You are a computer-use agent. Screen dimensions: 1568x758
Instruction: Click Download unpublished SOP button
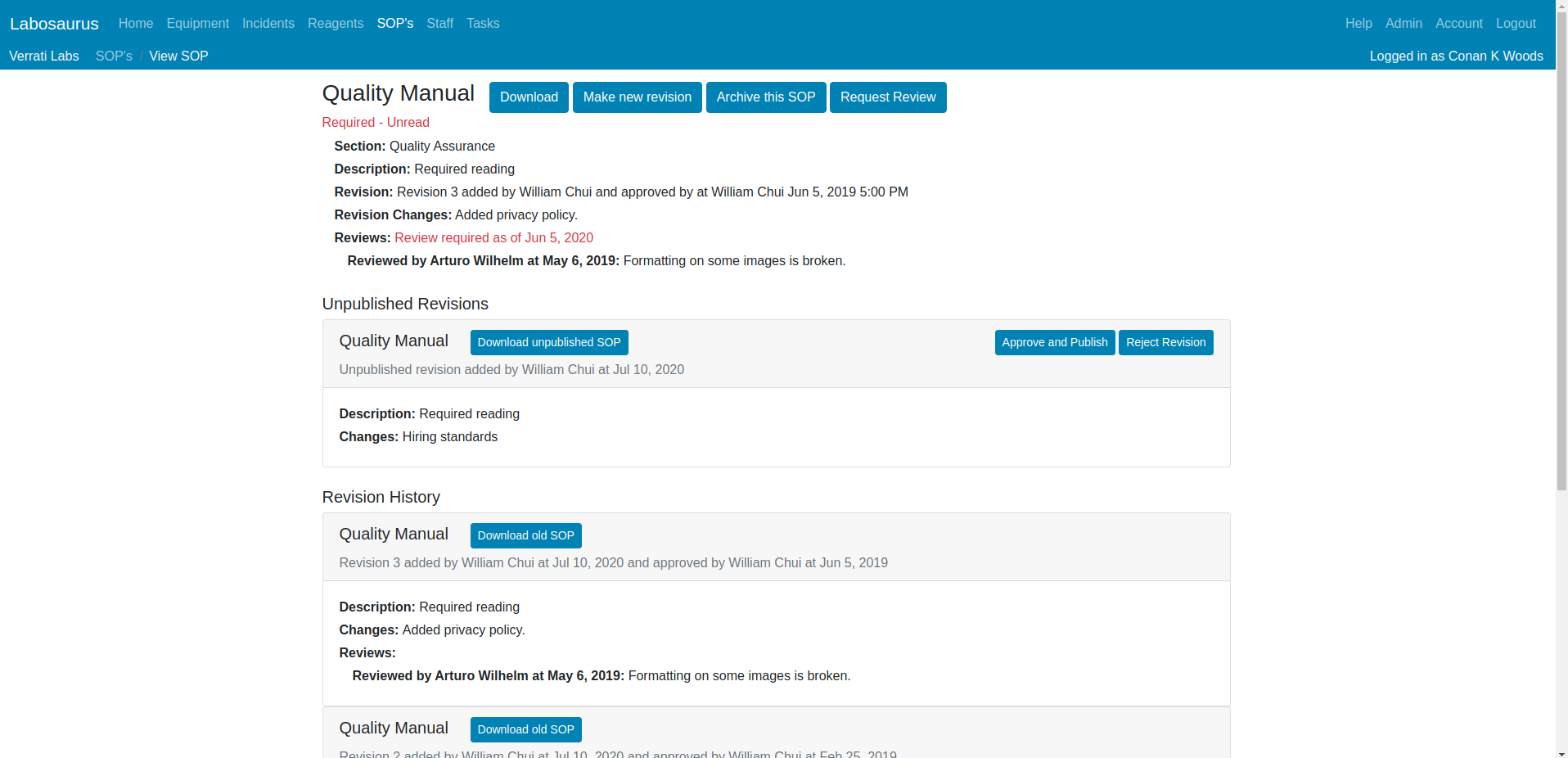coord(549,342)
